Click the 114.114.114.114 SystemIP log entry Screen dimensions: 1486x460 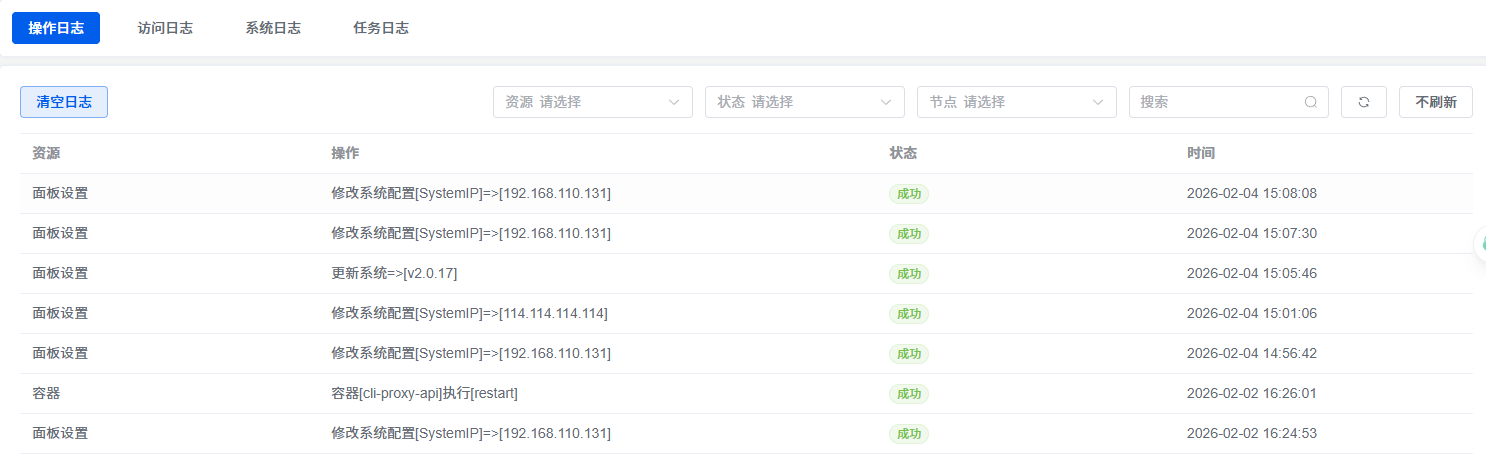click(x=469, y=314)
